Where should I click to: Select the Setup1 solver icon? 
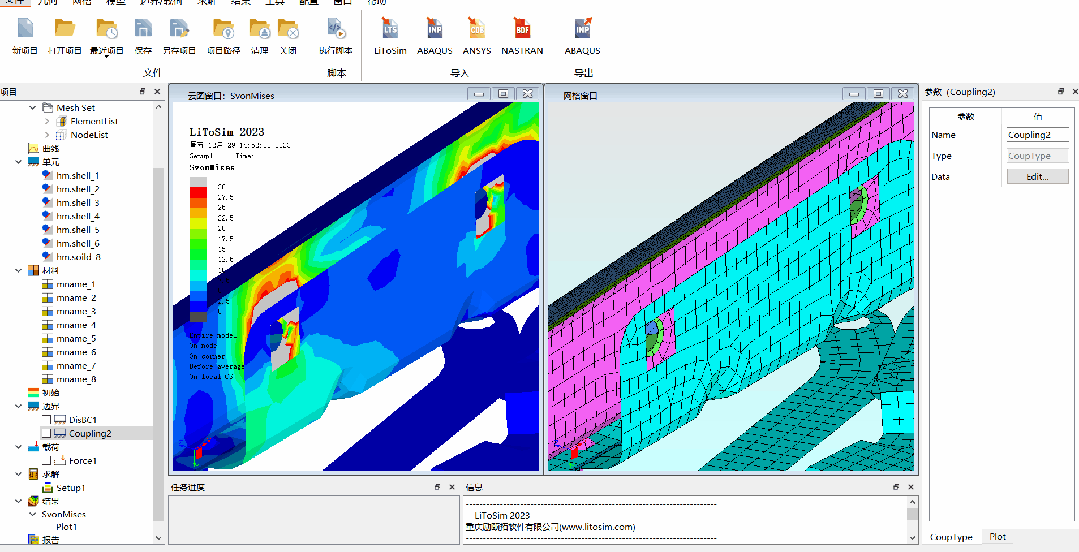(x=47, y=488)
